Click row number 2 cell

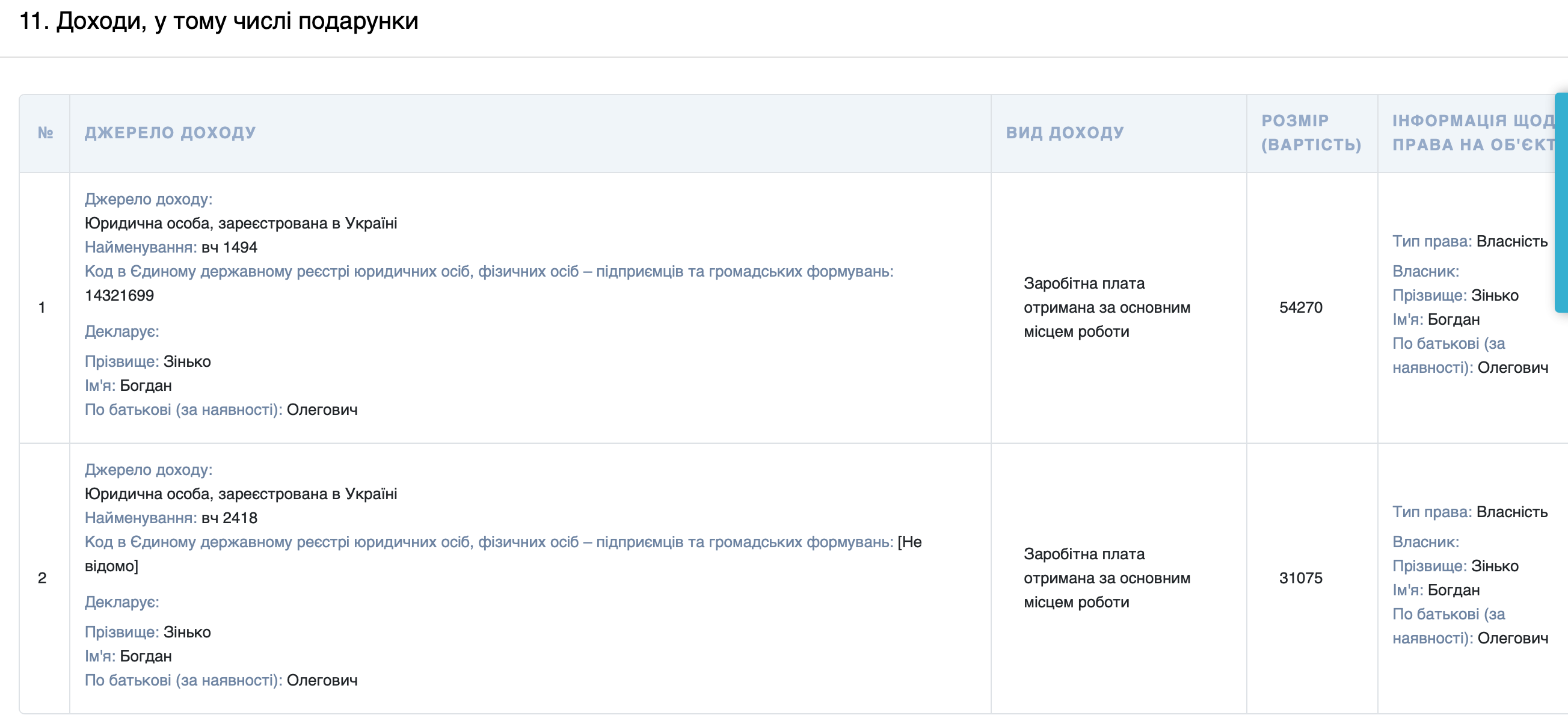(x=42, y=578)
